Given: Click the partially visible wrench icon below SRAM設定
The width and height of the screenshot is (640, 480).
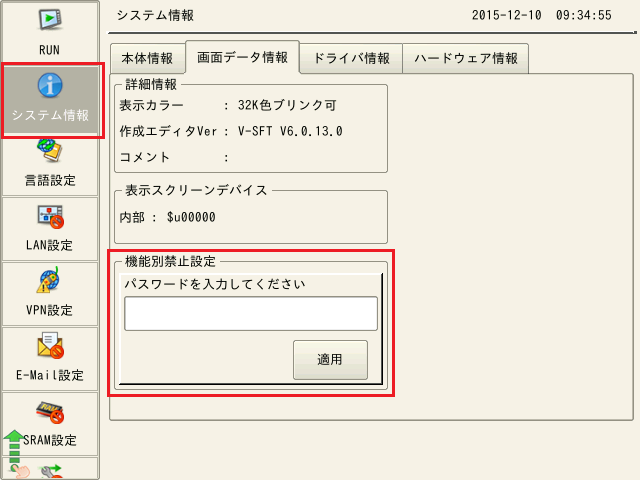Looking at the screenshot, I should 50,468.
